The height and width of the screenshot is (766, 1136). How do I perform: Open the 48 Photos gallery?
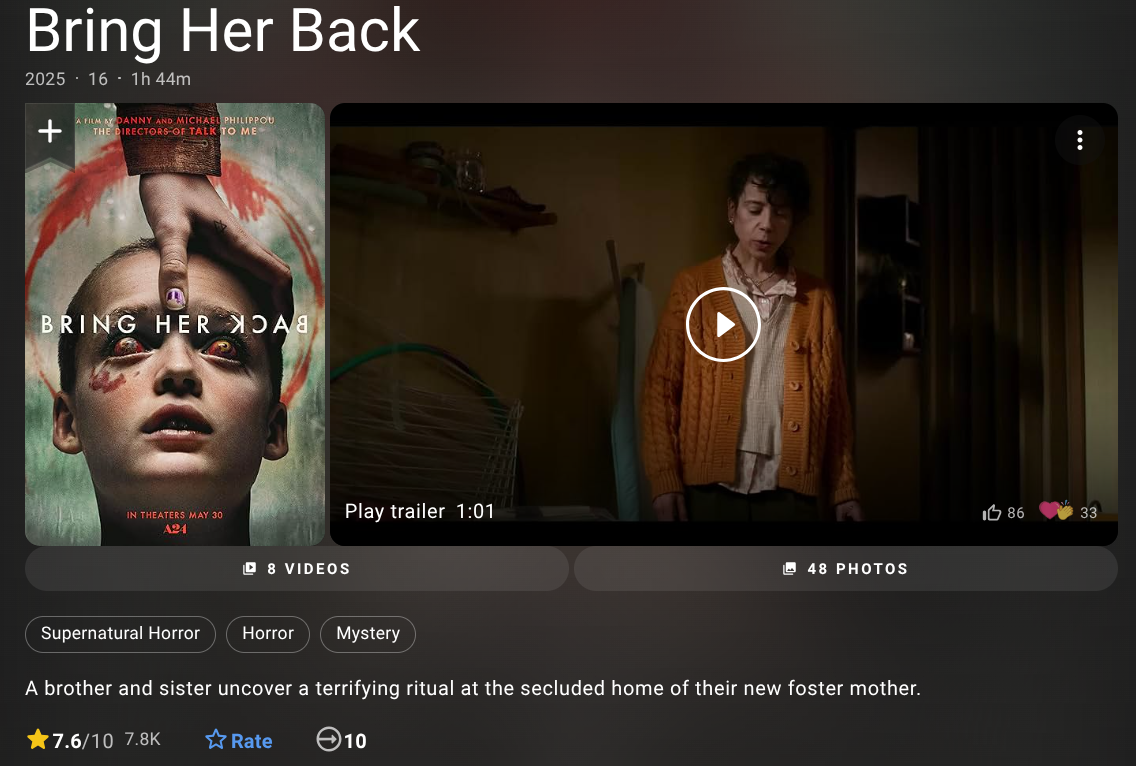pos(845,569)
